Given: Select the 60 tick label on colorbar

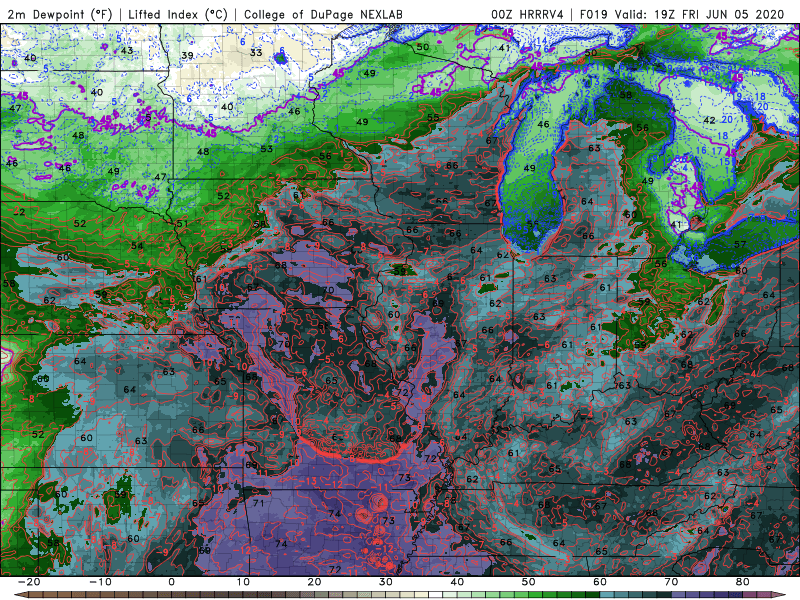Looking at the screenshot, I should tap(600, 582).
